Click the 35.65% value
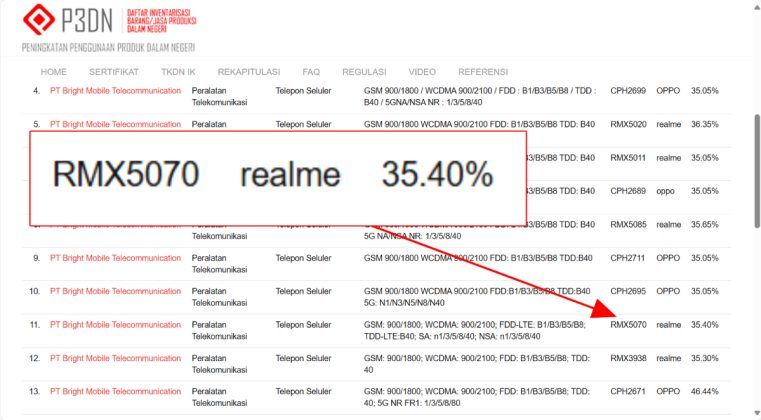Screen dimensions: 761x420 coord(705,225)
